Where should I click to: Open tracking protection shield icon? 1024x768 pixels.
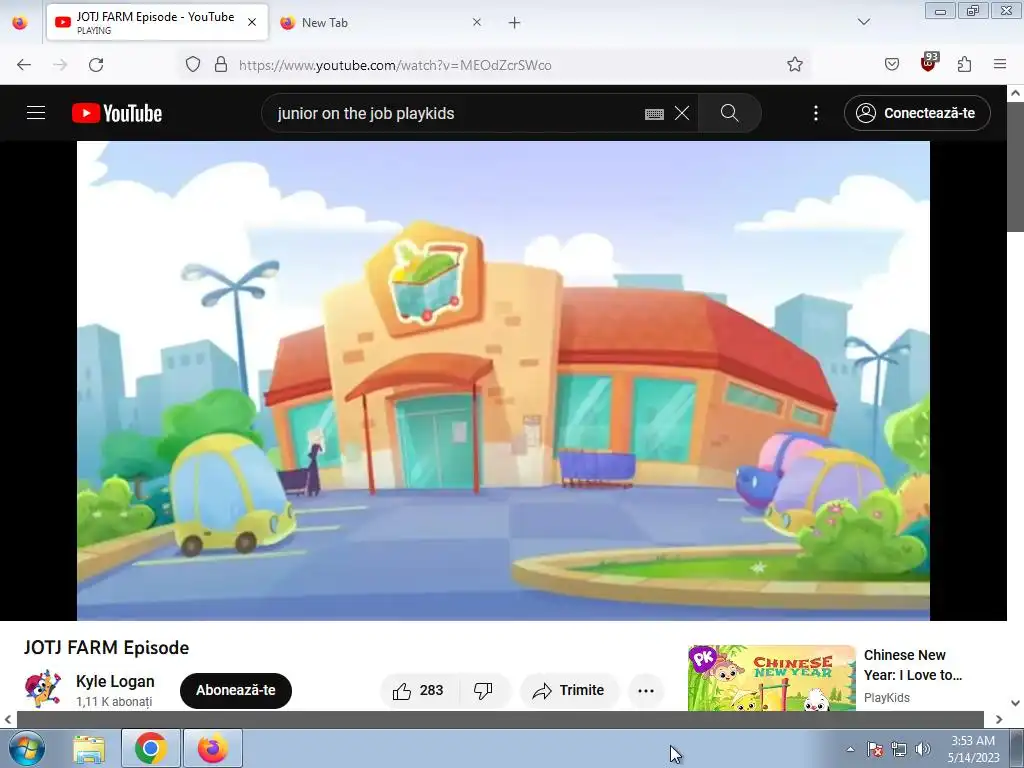tap(193, 64)
